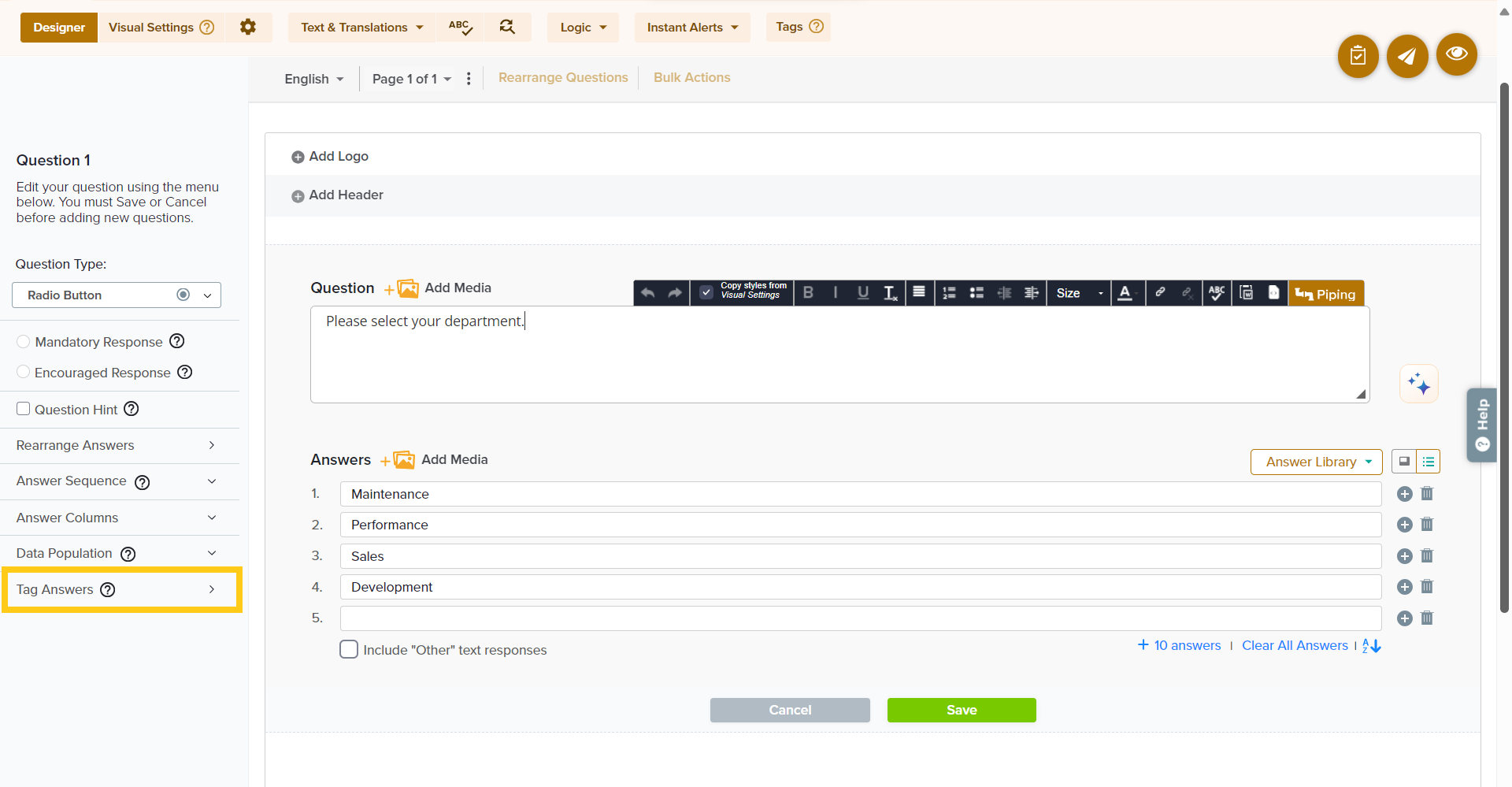Enable the Question Hint checkbox
This screenshot has width=1512, height=787.
coord(24,409)
